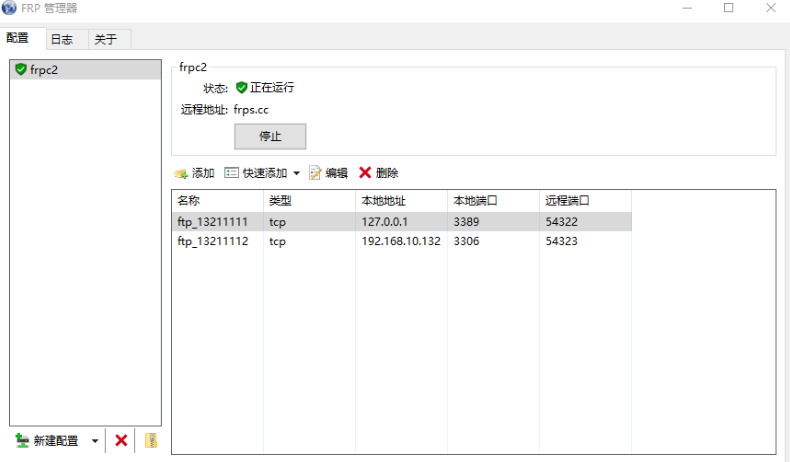The height and width of the screenshot is (462, 790).
Task: Click the 127.0.0.1 local address cell
Action: [384, 222]
